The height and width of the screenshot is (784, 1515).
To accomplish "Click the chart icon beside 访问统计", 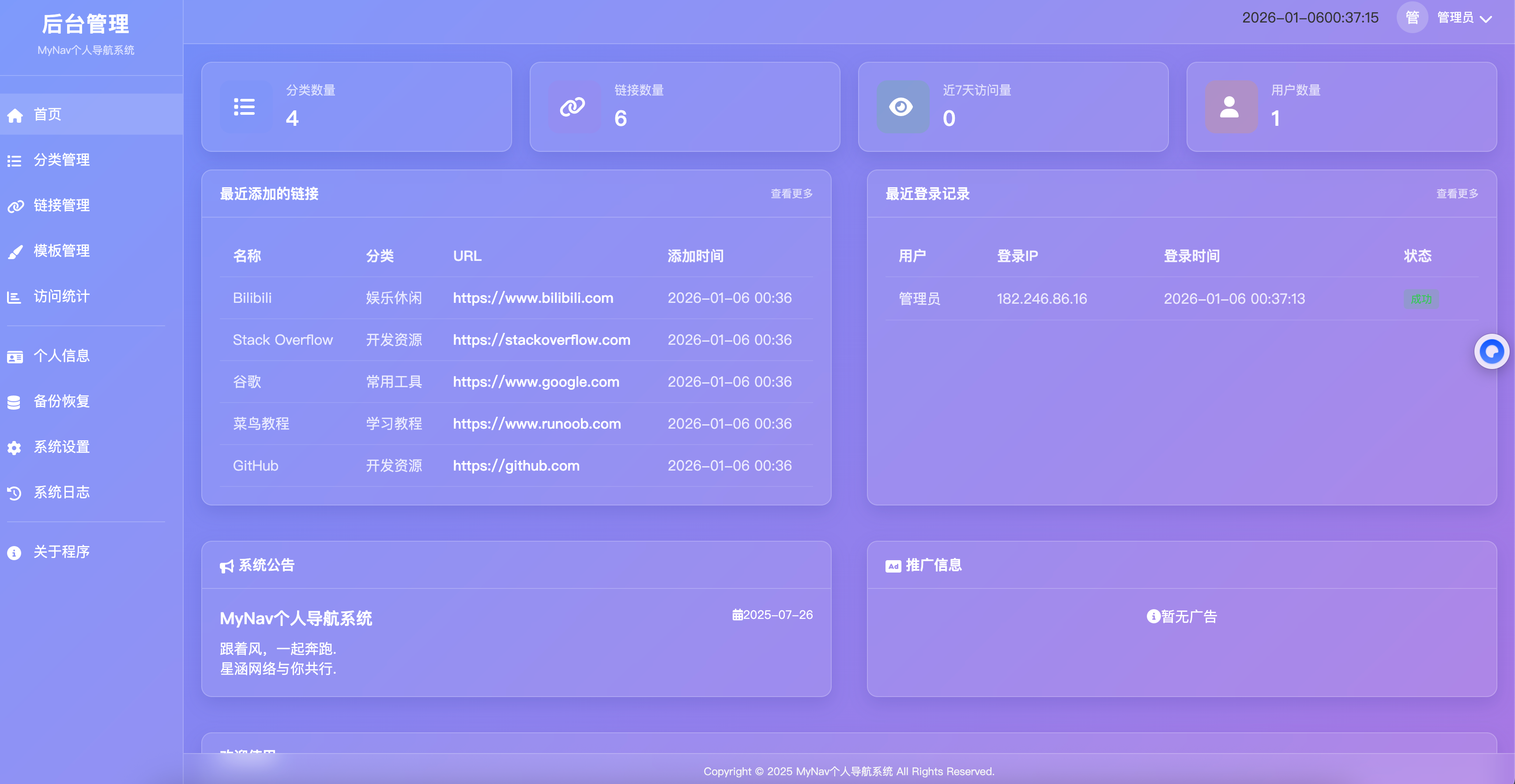I will click(14, 297).
